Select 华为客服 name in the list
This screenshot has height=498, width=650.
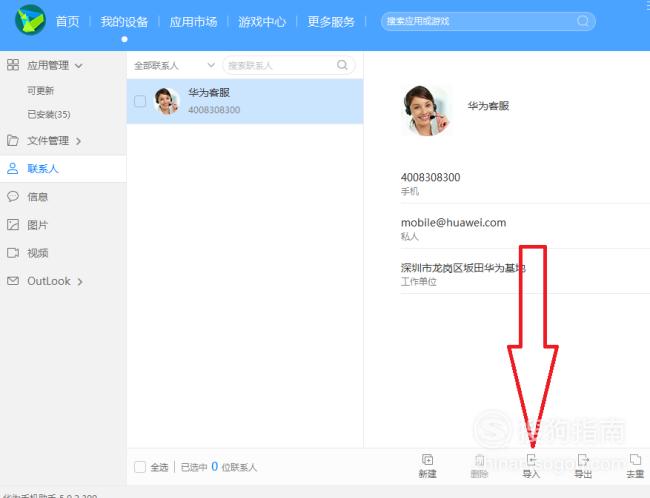[x=209, y=92]
